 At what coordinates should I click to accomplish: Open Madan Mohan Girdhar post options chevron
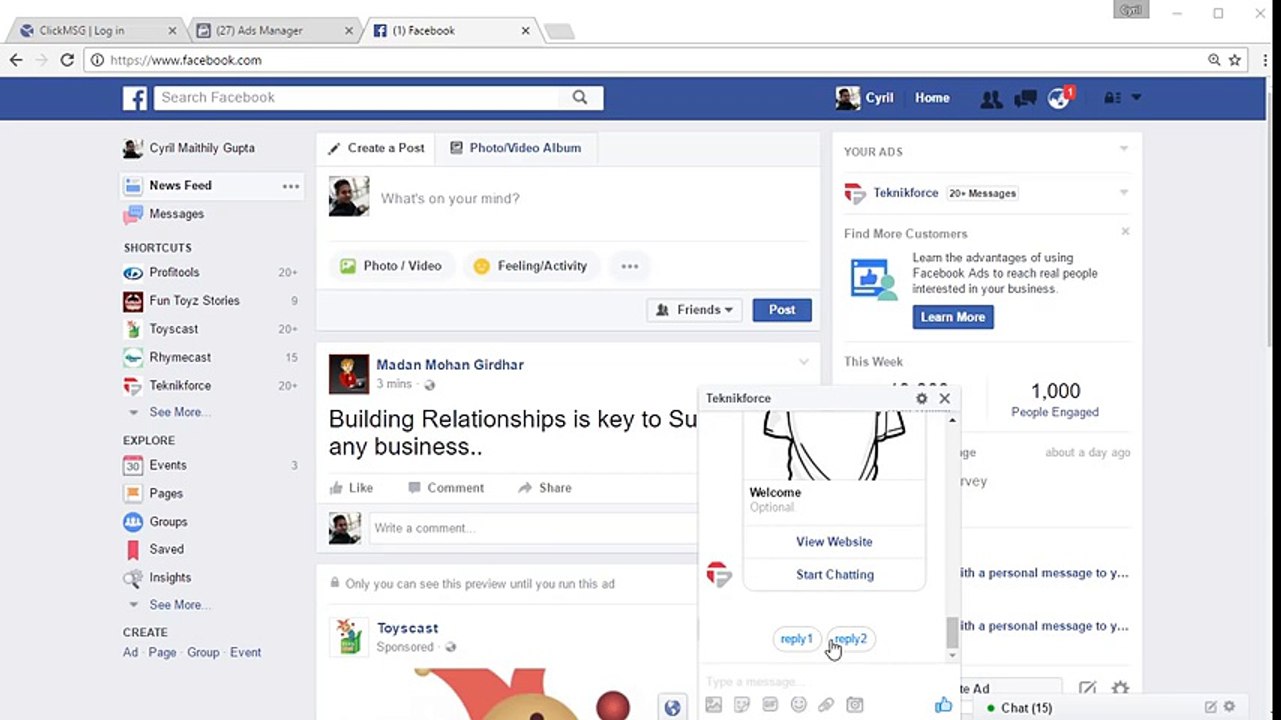click(x=803, y=362)
